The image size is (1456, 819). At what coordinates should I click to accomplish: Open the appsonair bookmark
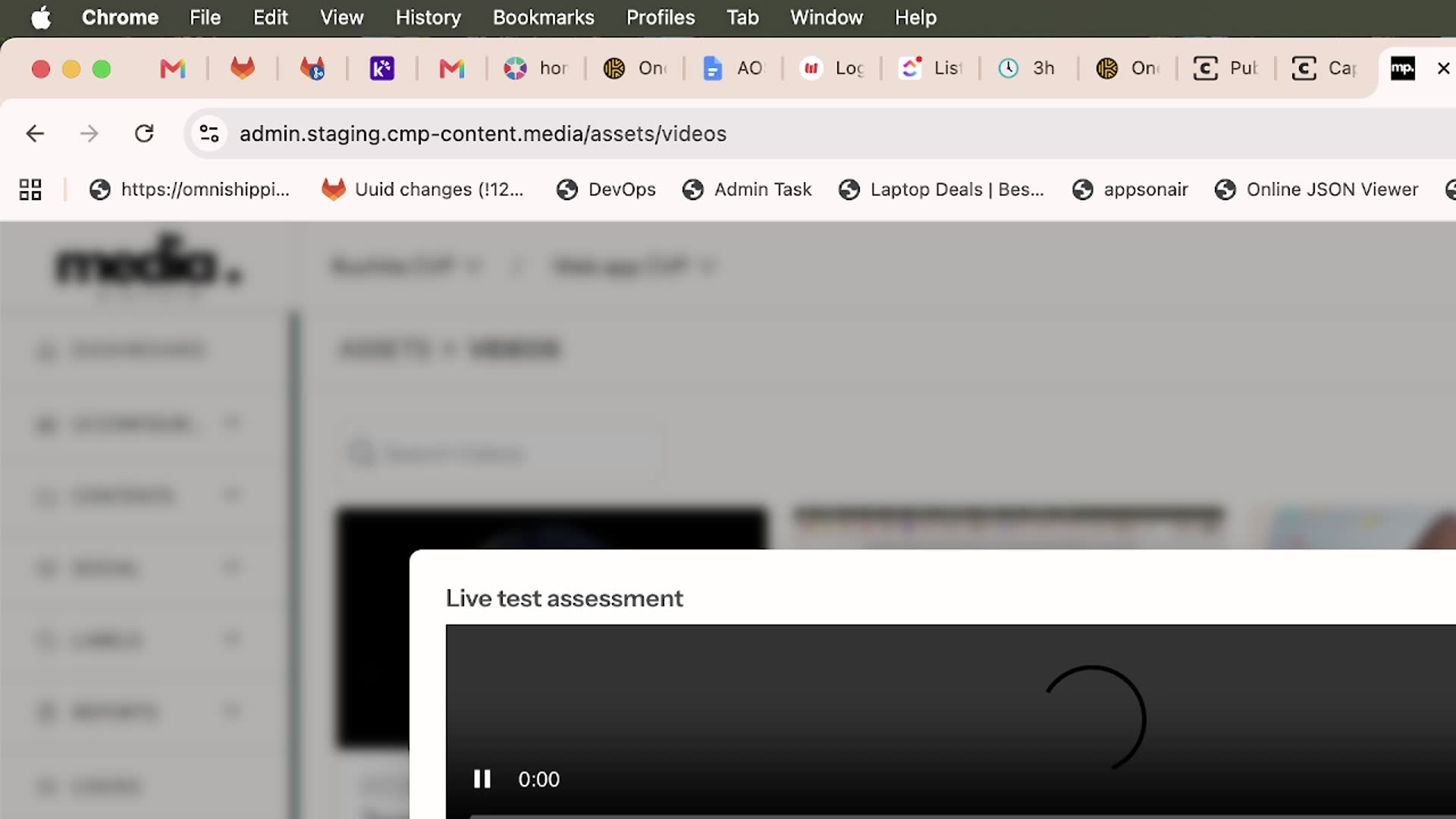[1130, 190]
